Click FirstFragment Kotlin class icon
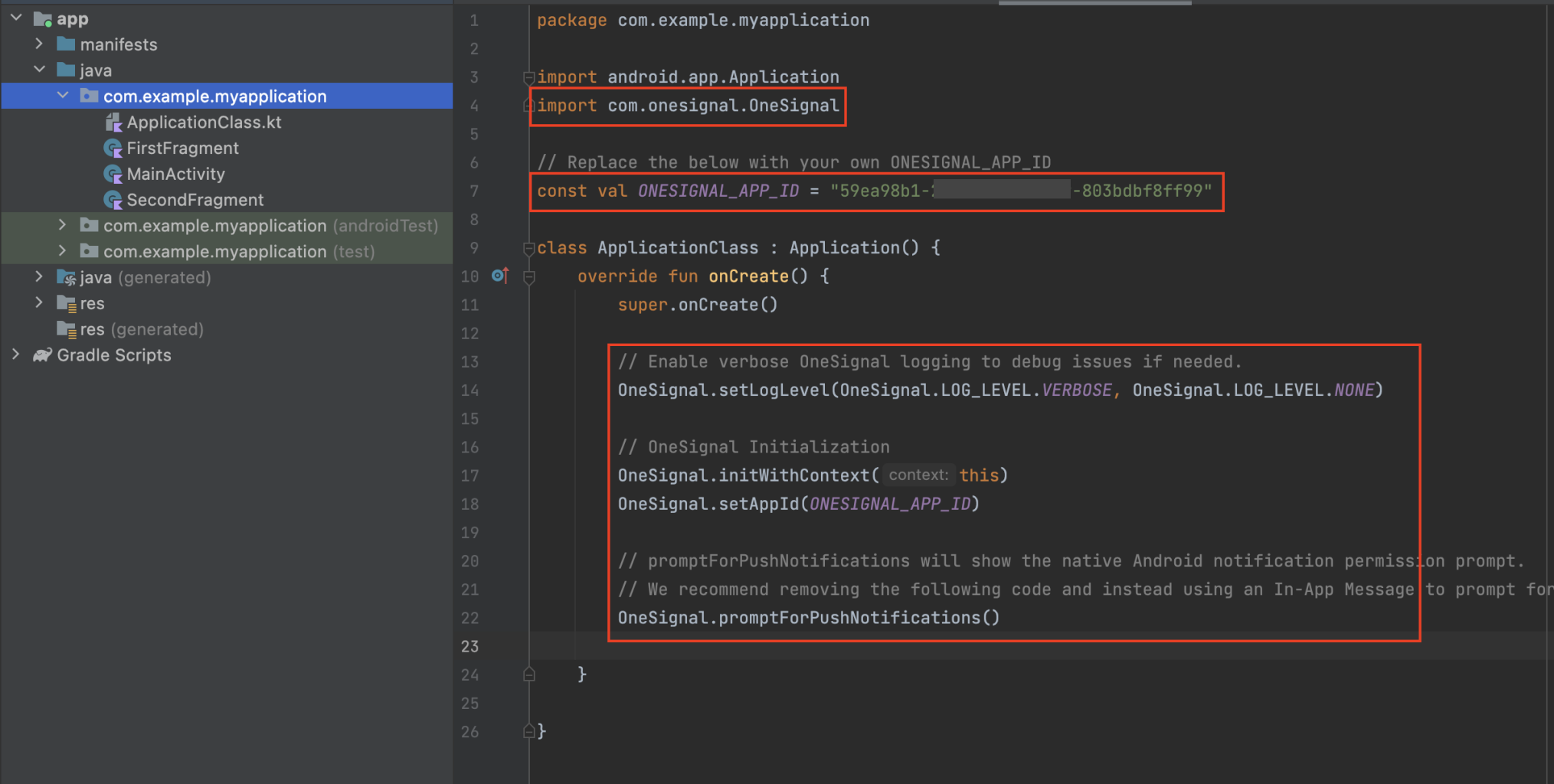This screenshot has width=1554, height=784. pyautogui.click(x=113, y=148)
